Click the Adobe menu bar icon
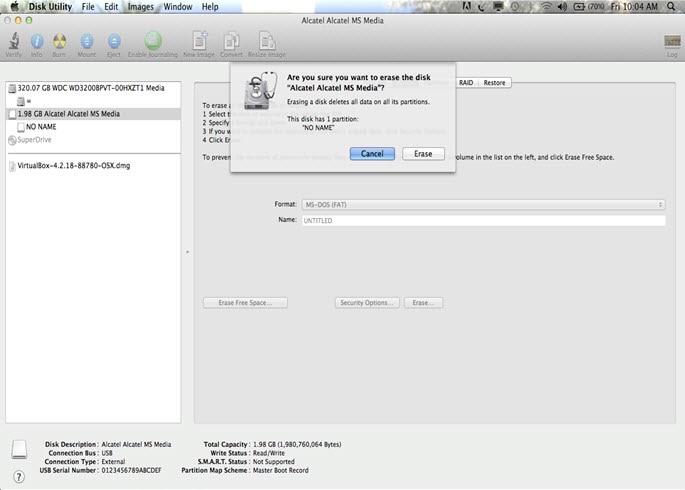 click(467, 6)
